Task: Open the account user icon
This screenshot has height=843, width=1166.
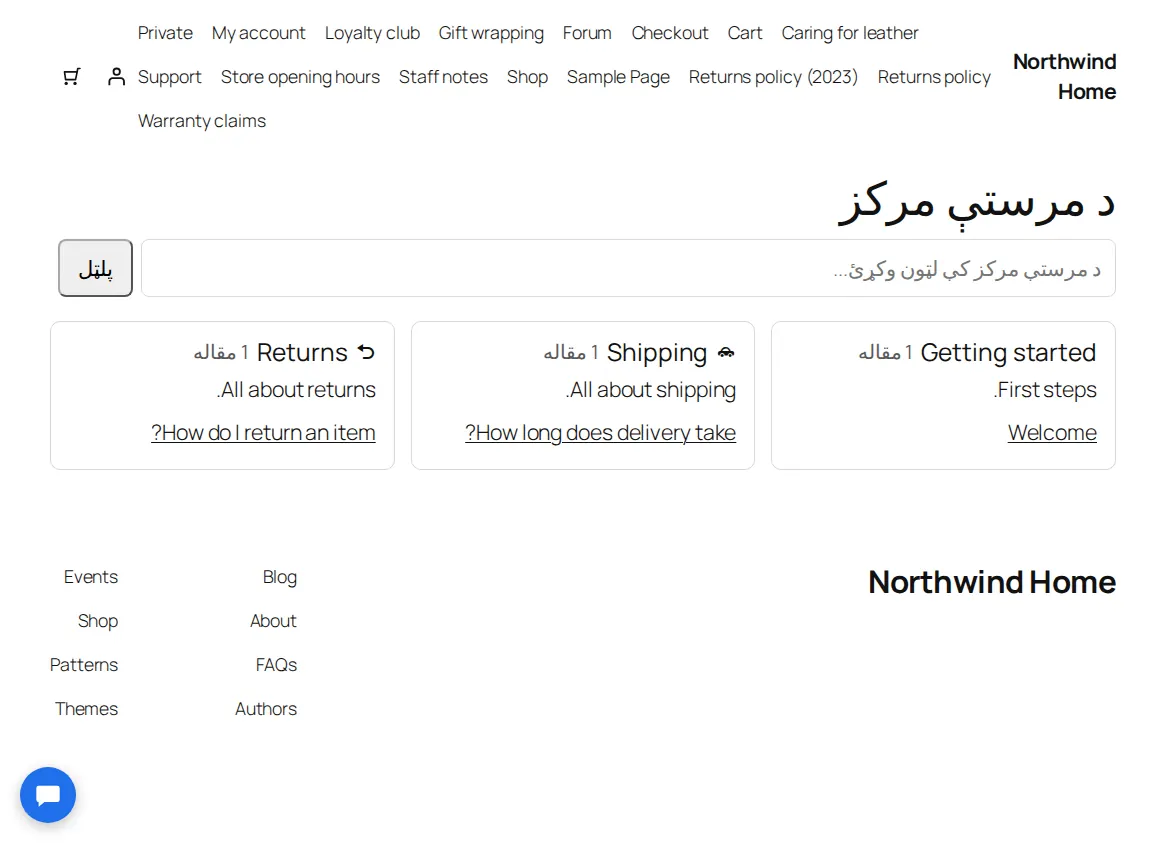Action: coord(116,77)
